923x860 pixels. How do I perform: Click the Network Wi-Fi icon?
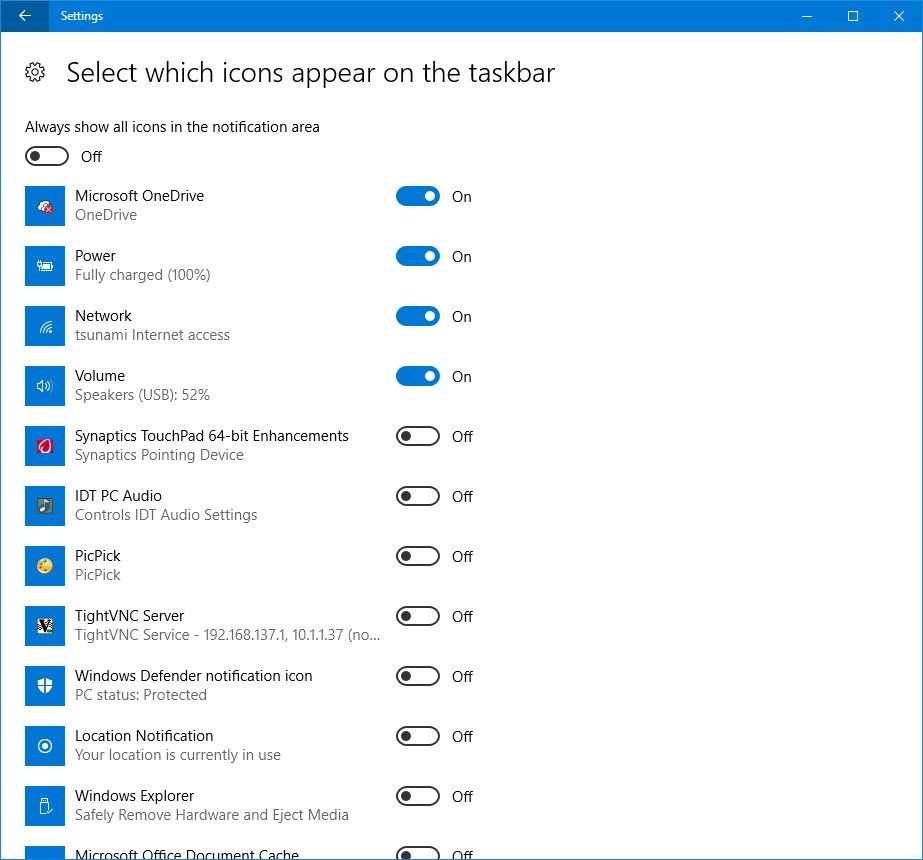[44, 326]
